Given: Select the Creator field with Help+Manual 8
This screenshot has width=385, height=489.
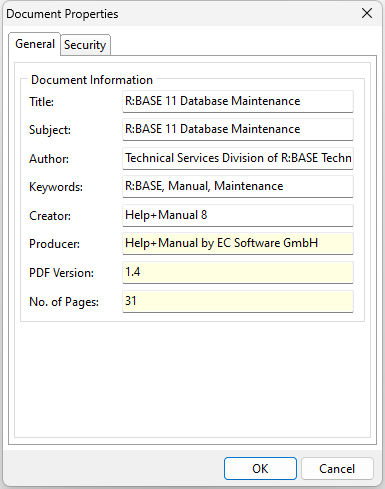Looking at the screenshot, I should click(x=238, y=215).
